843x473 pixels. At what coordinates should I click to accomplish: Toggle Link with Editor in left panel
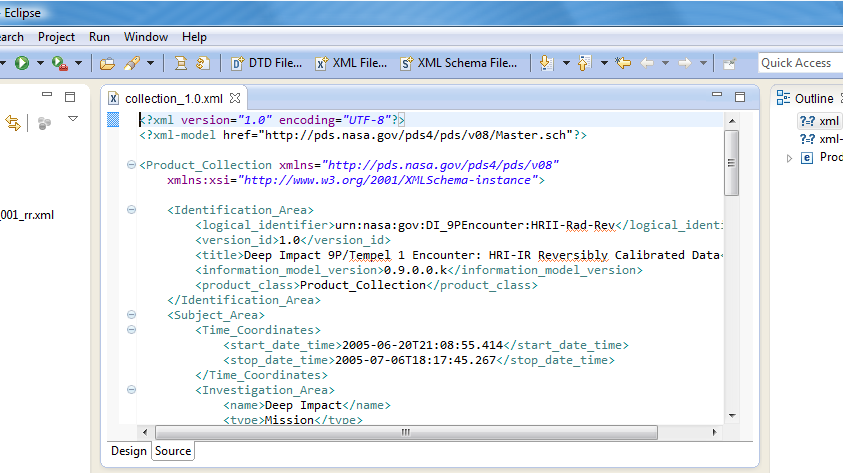pos(13,123)
